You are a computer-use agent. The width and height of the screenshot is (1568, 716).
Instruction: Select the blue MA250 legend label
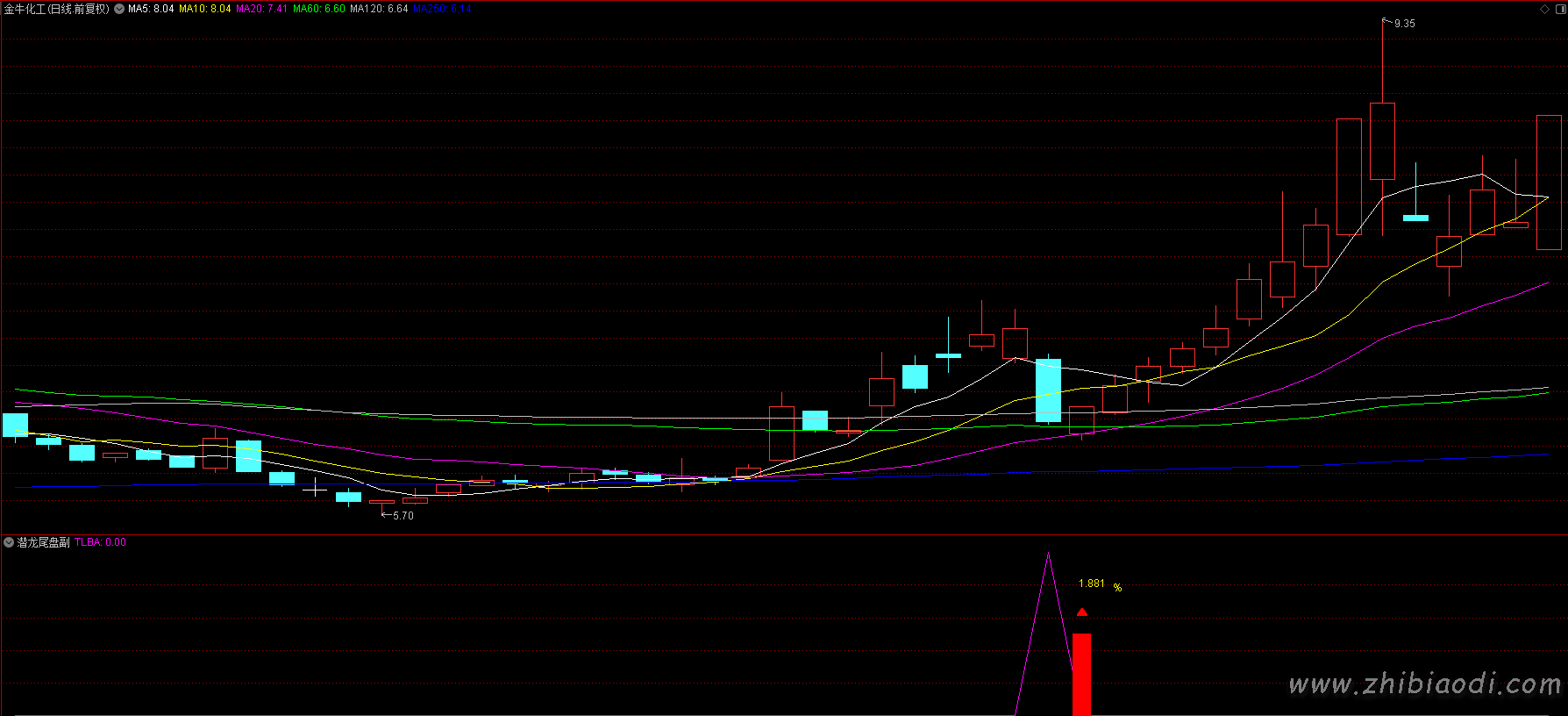click(442, 9)
